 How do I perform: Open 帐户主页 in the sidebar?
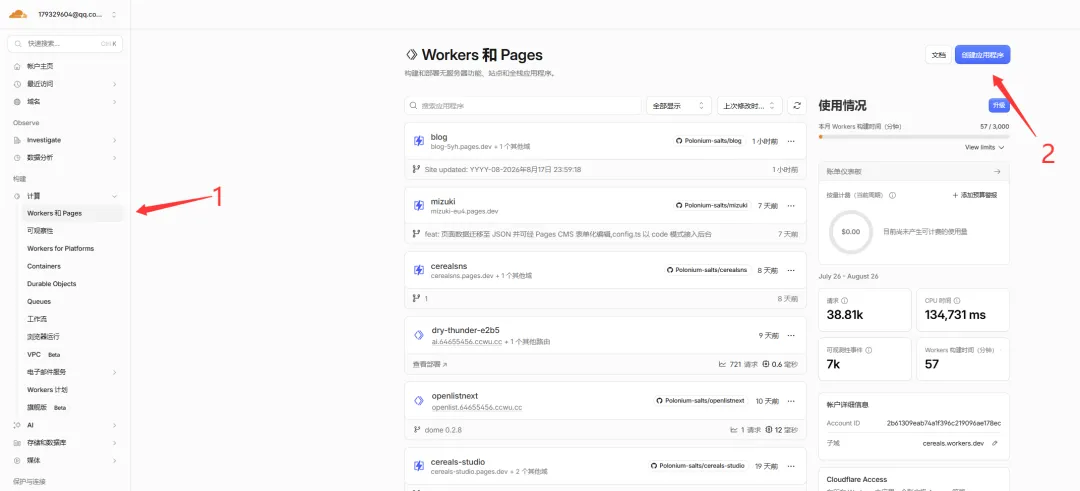[x=39, y=66]
